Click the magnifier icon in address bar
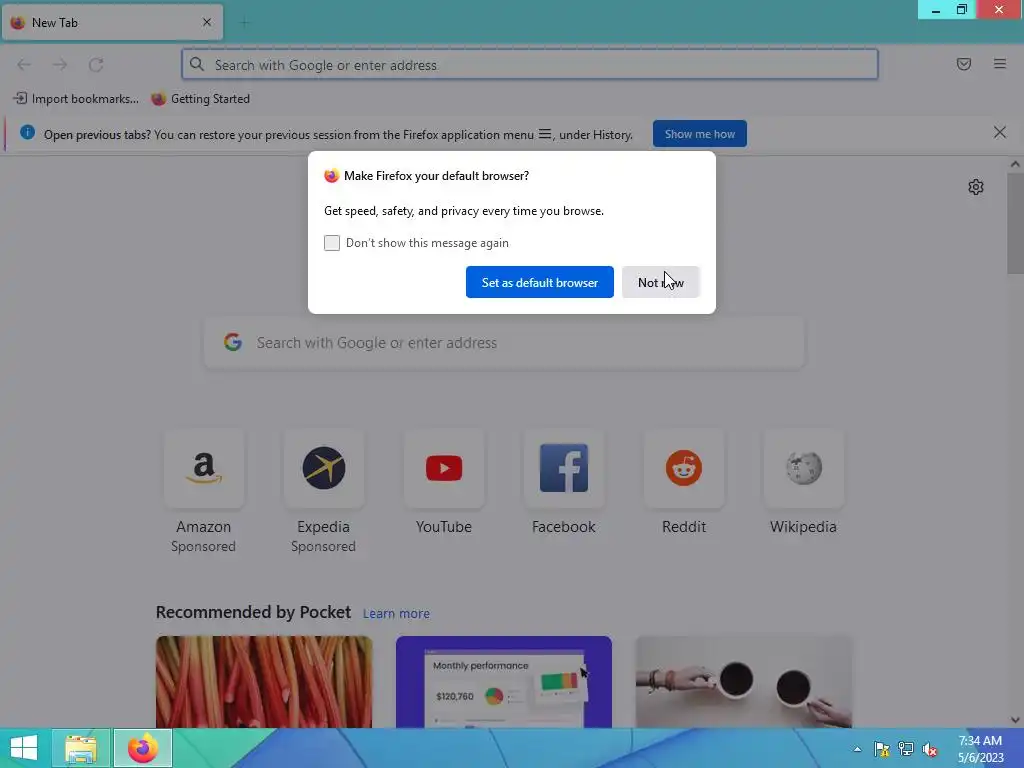 (x=197, y=64)
